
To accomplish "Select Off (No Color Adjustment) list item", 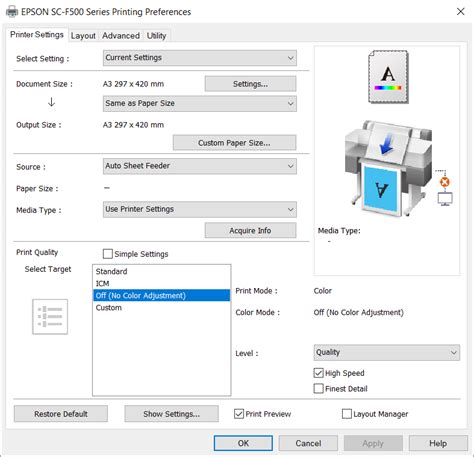I will point(162,295).
